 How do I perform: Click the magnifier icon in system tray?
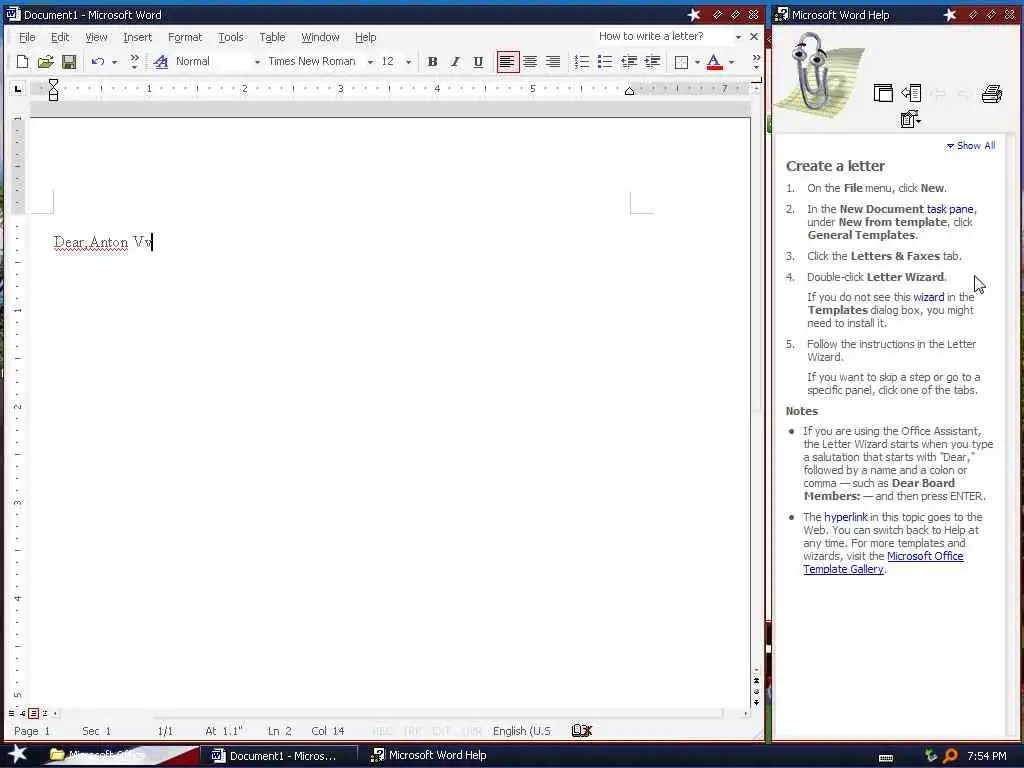(950, 756)
